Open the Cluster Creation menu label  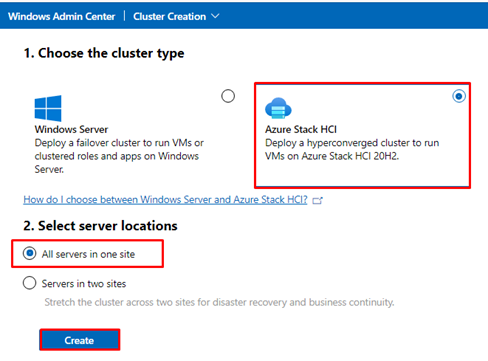[x=169, y=16]
